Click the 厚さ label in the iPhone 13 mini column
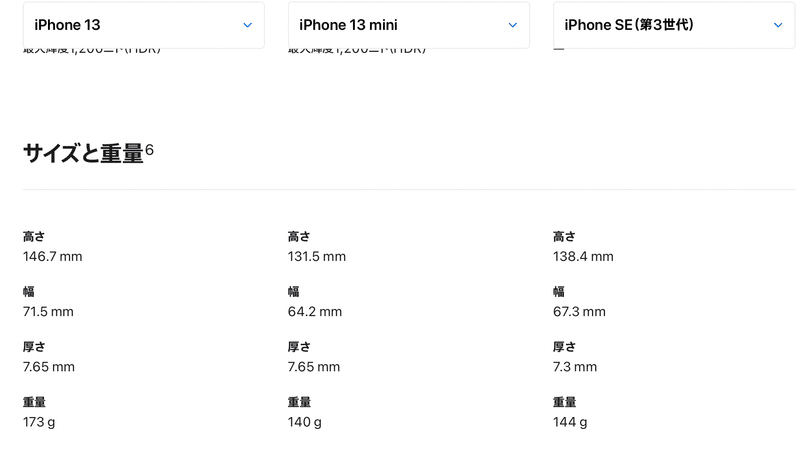The height and width of the screenshot is (473, 800). click(299, 347)
